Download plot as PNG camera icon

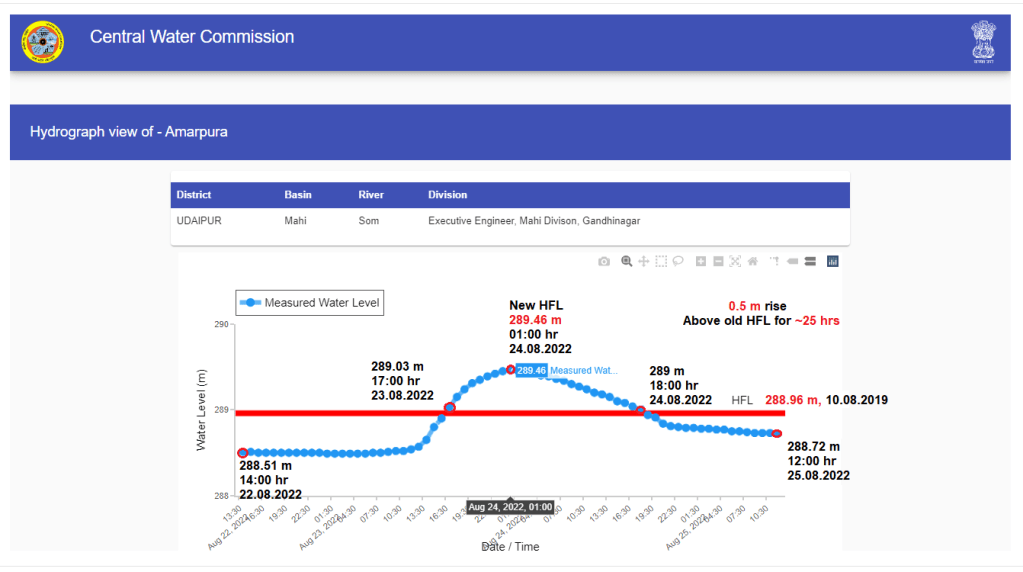coord(604,261)
